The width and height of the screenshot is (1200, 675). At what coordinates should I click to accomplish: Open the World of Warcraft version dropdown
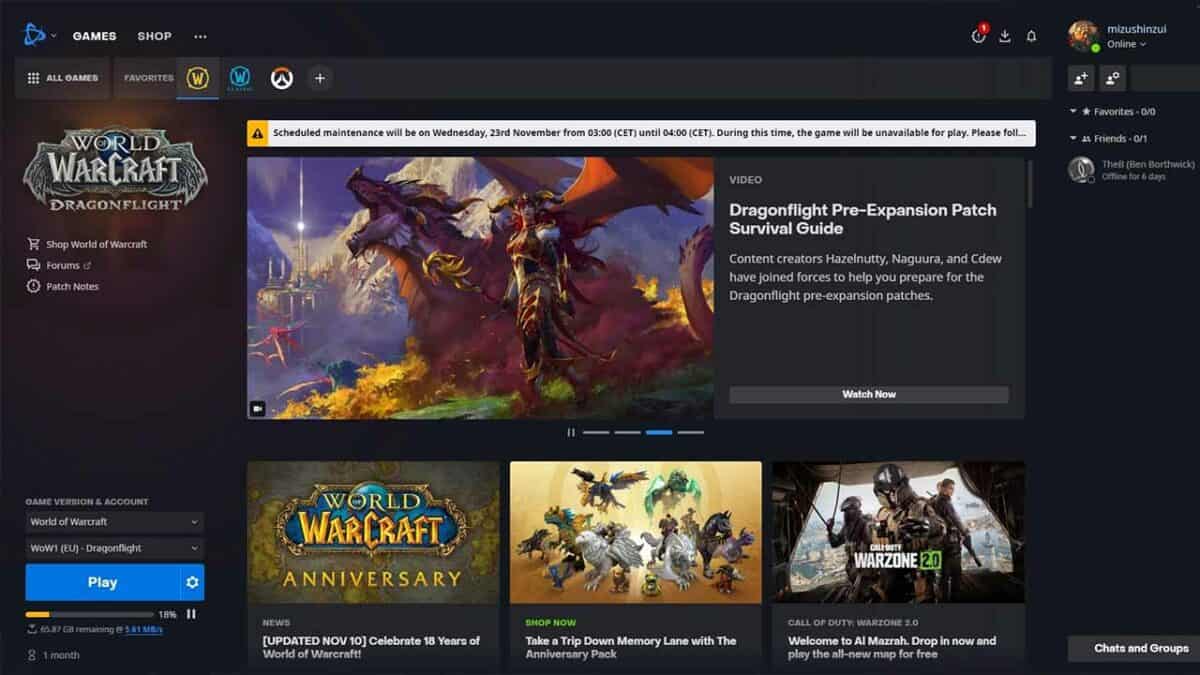[x=114, y=522]
